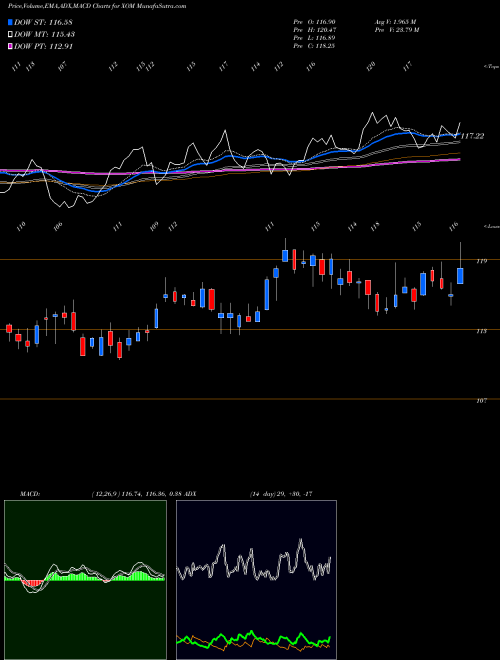The height and width of the screenshot is (660, 500).
Task: Click the ADX '(14 day) 29, +30, -17' values
Action: tap(280, 494)
